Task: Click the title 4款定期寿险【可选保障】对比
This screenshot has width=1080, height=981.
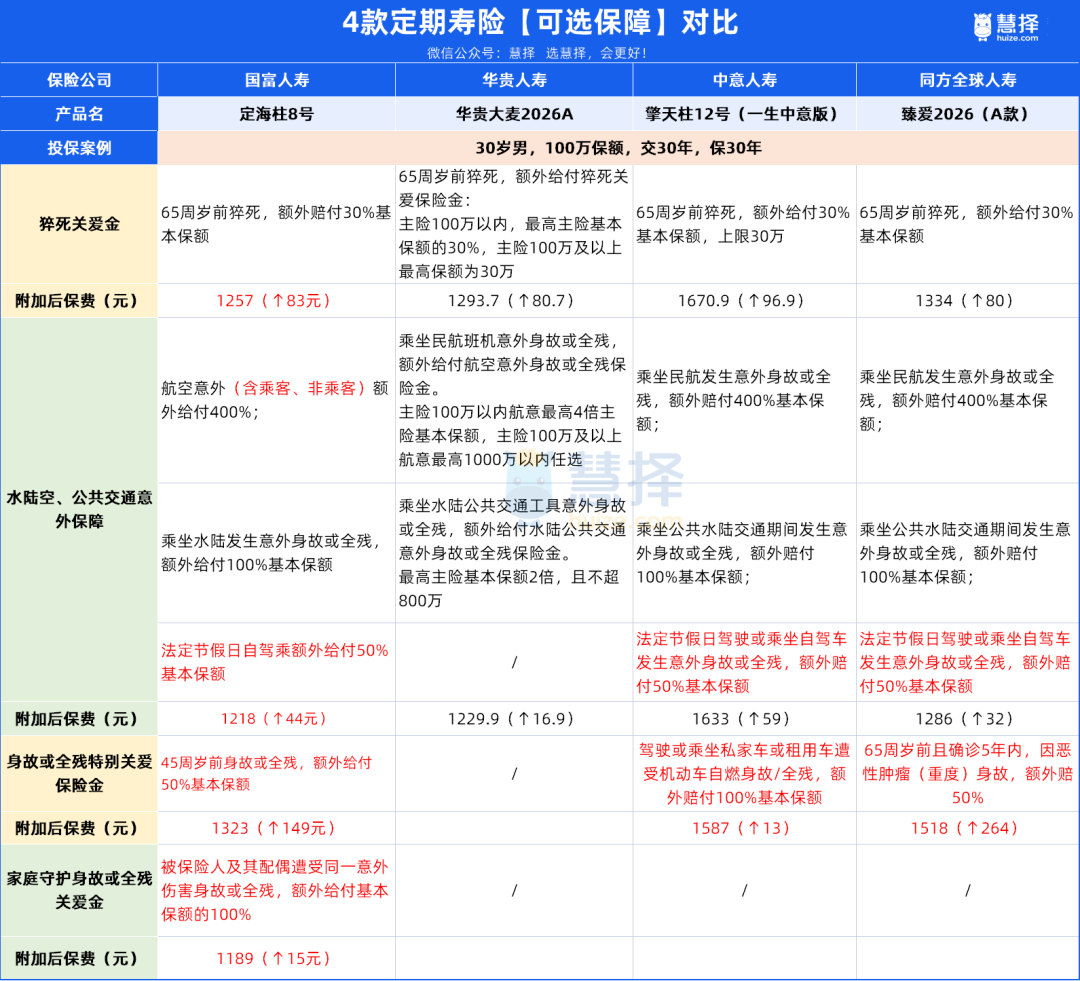Action: [x=540, y=23]
